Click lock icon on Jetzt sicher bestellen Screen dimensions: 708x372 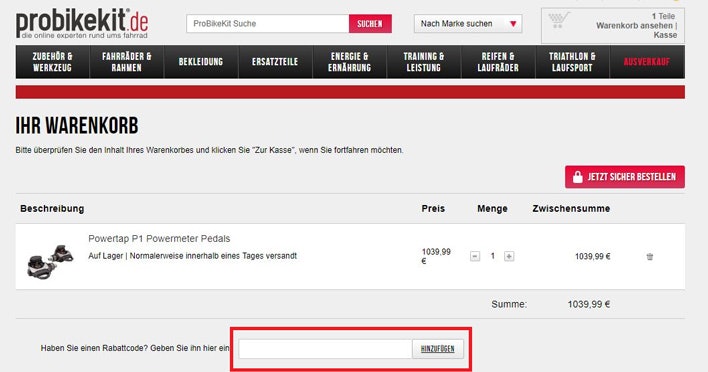pos(578,177)
